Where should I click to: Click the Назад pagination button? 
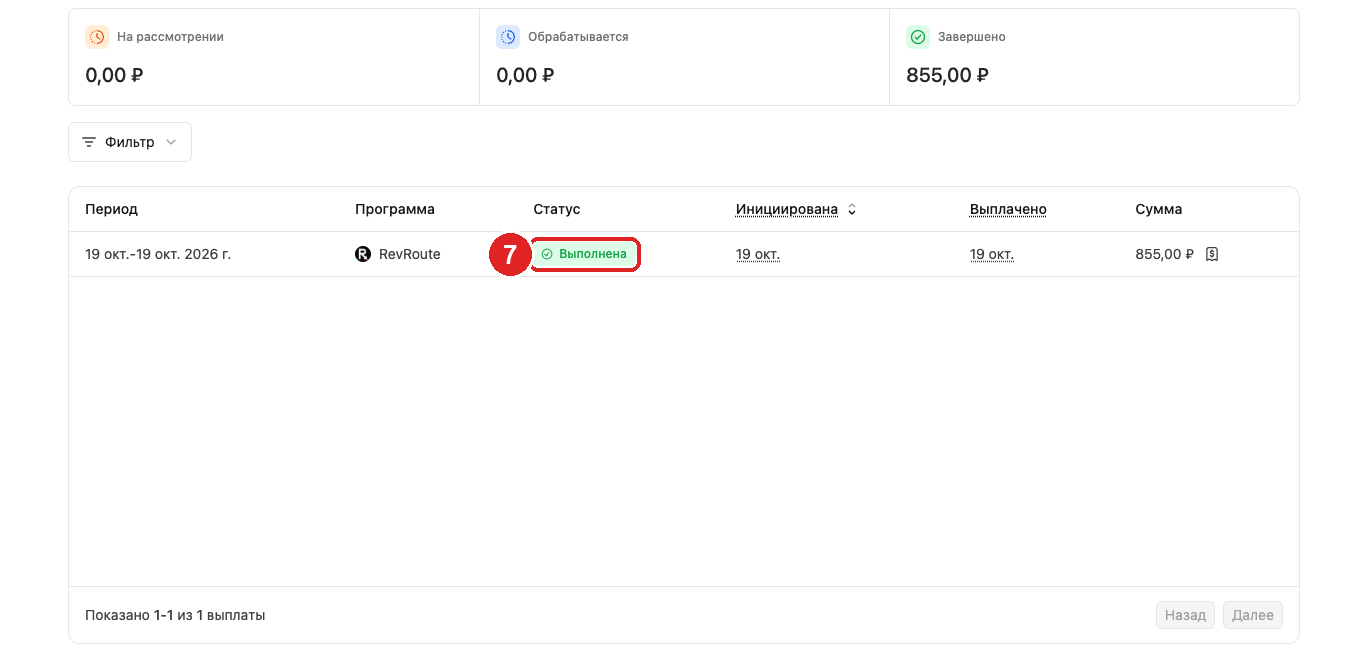tap(1186, 615)
